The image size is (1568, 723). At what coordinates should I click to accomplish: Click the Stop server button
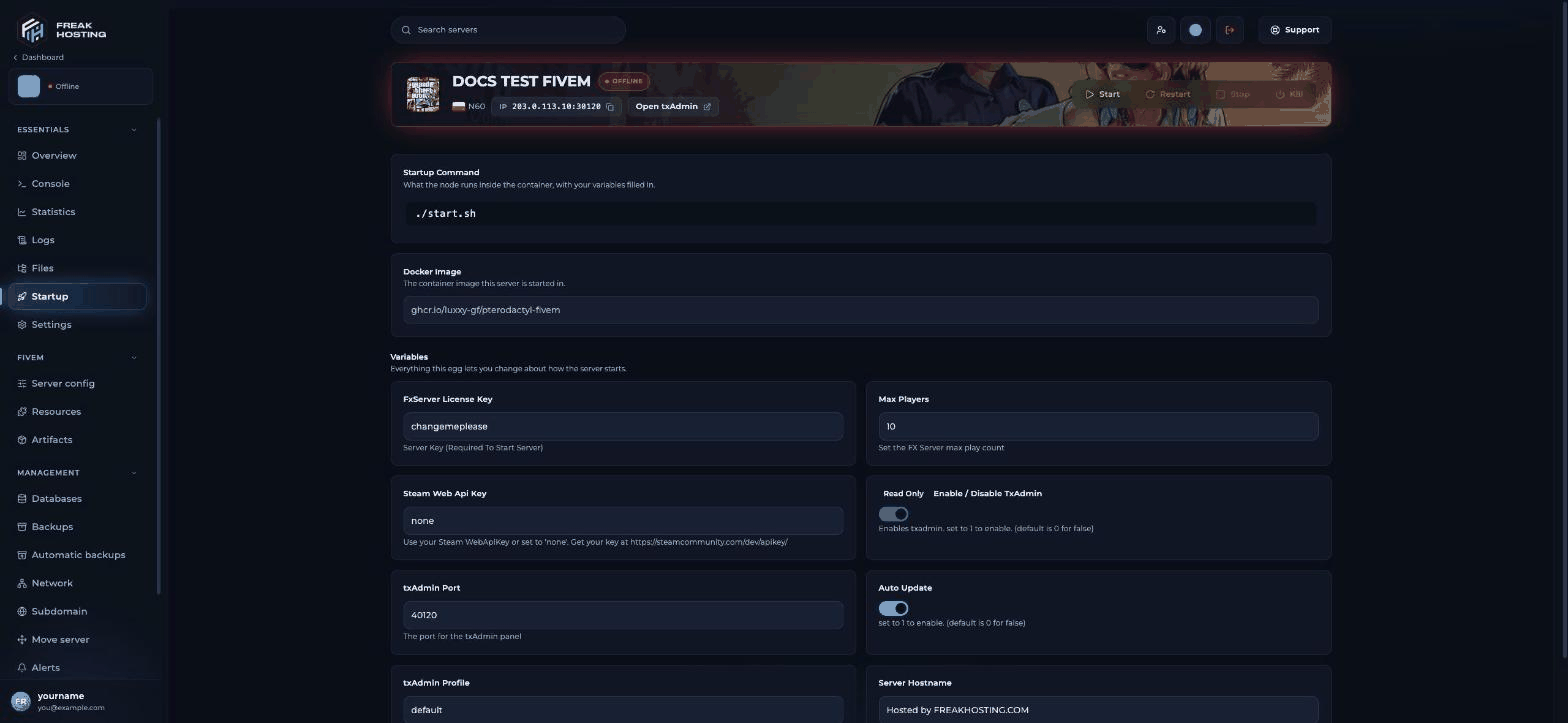[x=1233, y=94]
